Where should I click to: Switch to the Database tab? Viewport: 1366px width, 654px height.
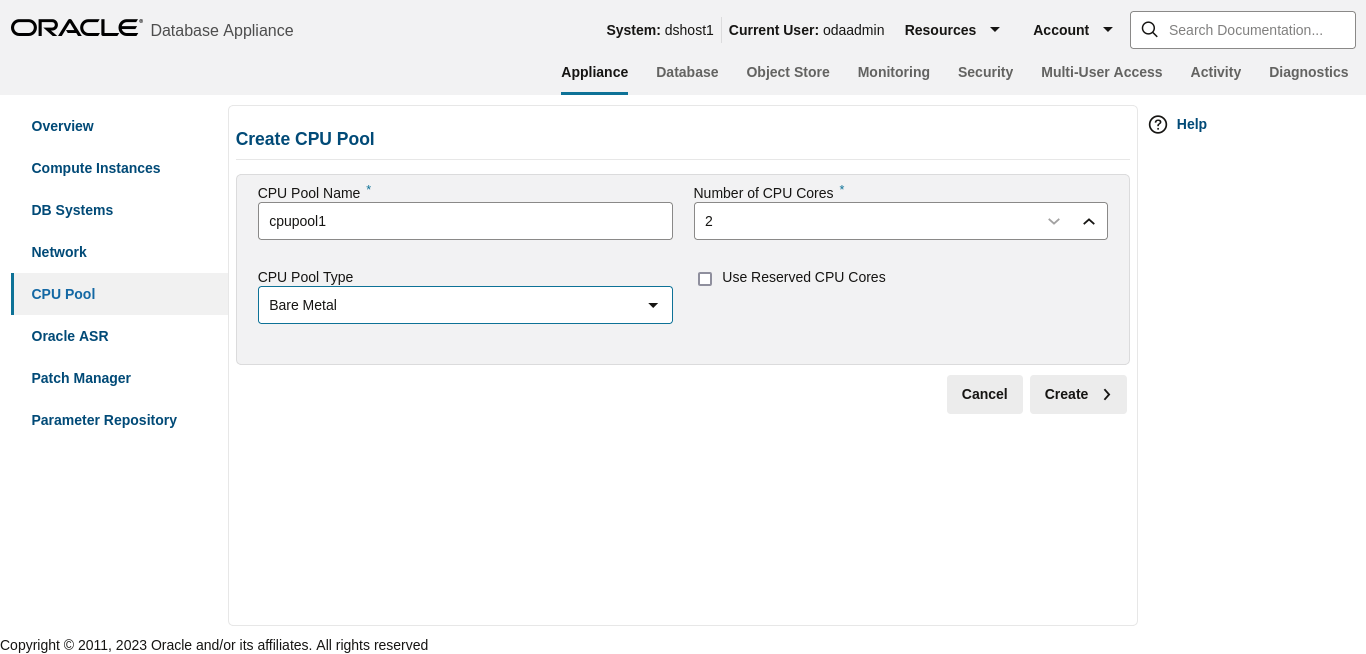pyautogui.click(x=687, y=72)
